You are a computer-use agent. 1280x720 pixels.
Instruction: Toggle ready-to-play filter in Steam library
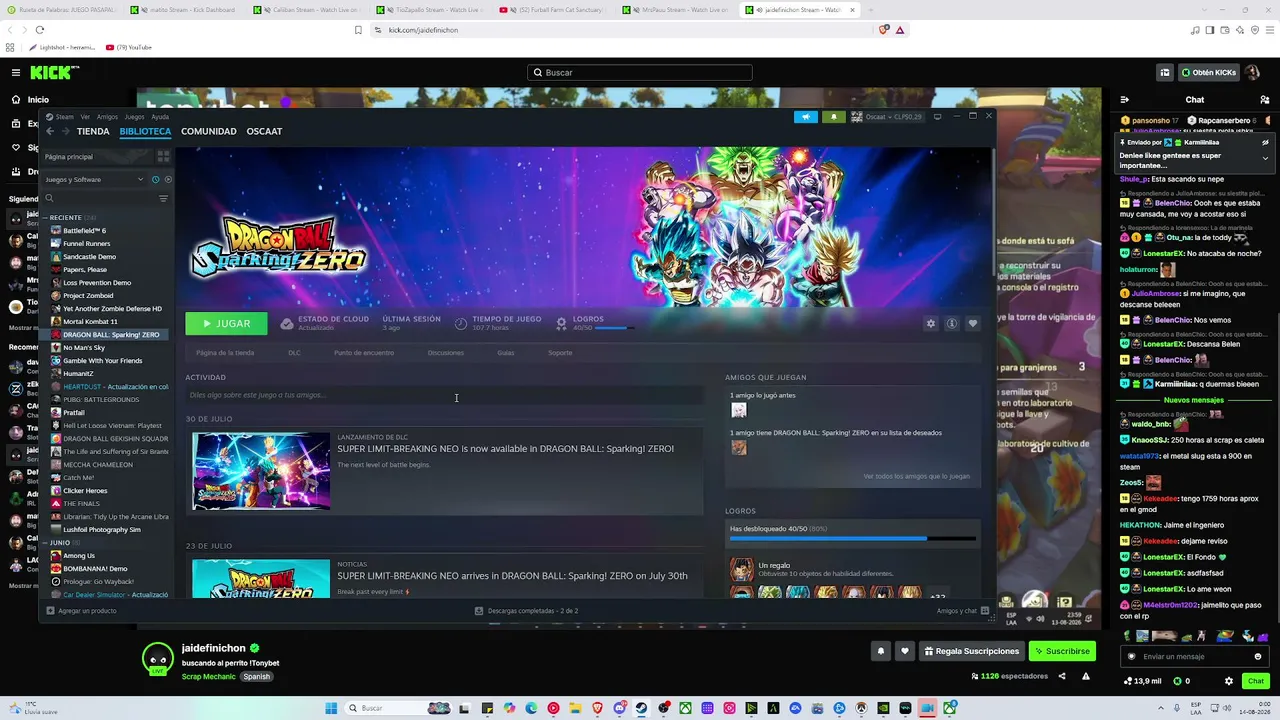(167, 180)
